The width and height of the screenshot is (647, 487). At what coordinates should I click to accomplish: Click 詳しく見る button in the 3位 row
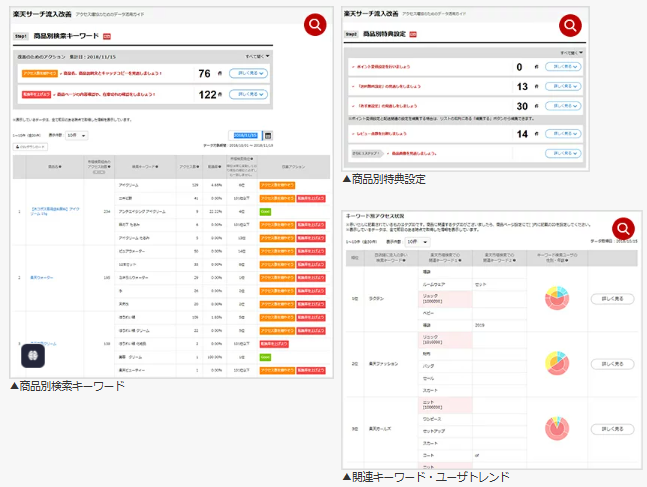612,429
